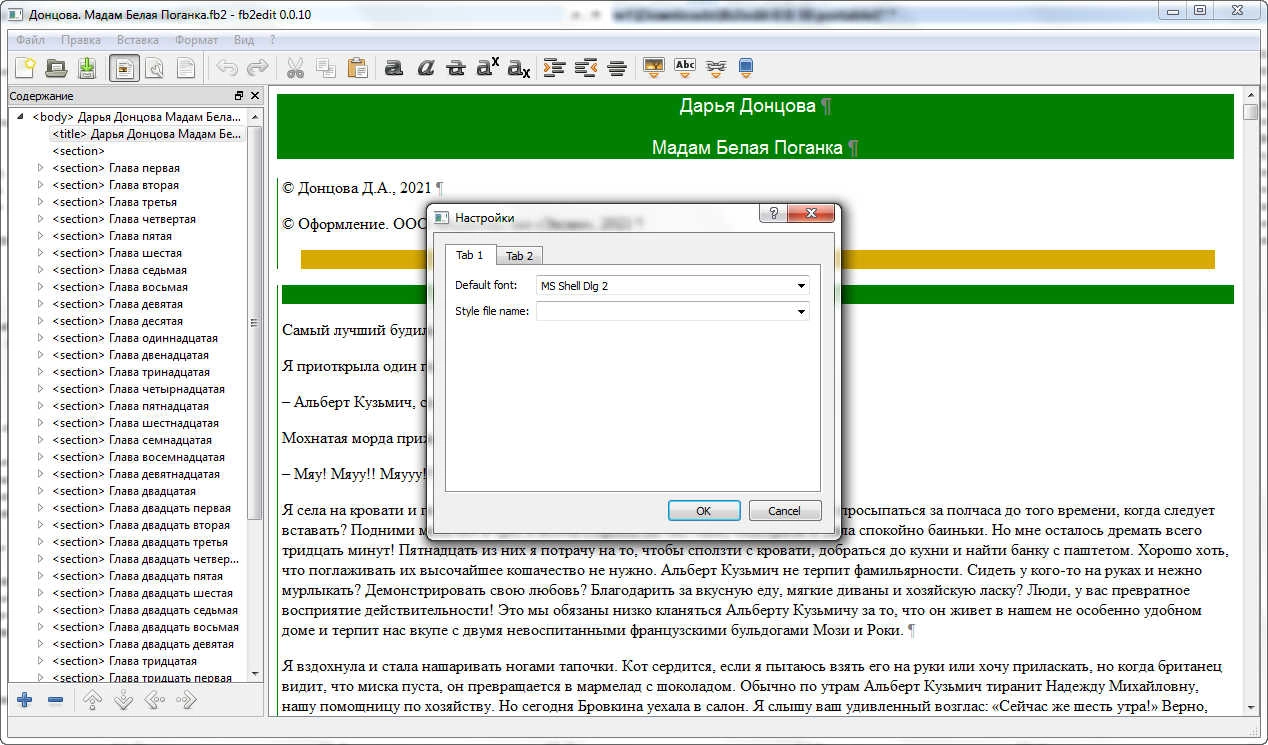Click the insert image toolbar icon
This screenshot has width=1268, height=745.
(654, 68)
